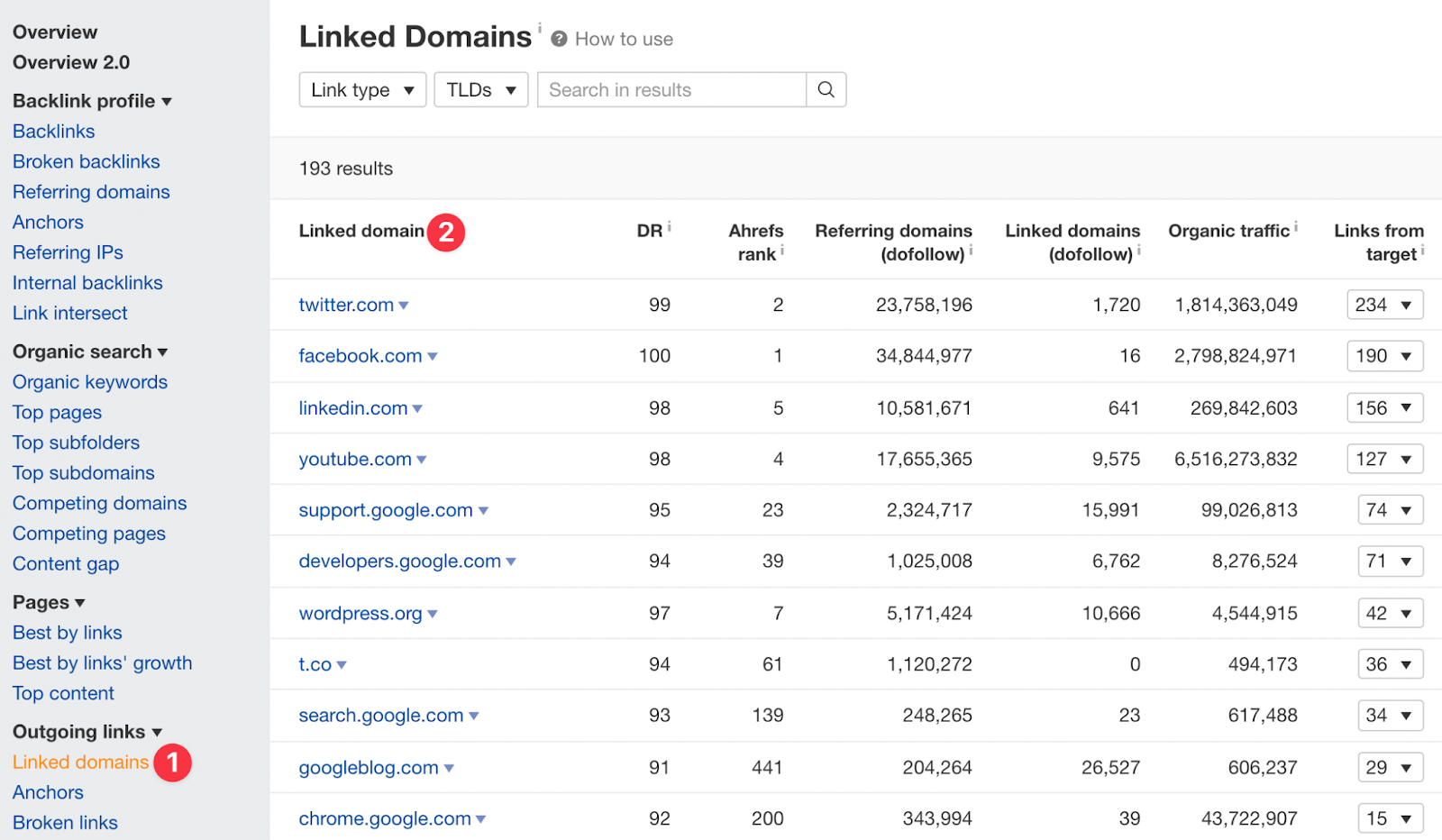The image size is (1442, 840).
Task: Collapse the Backlink profile section
Action: (x=92, y=101)
